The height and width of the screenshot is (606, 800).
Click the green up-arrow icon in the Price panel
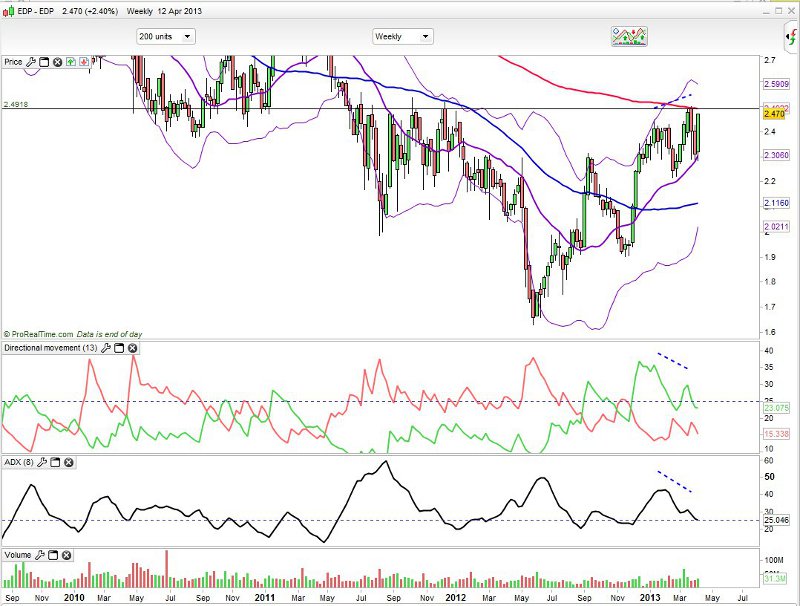tap(70, 62)
